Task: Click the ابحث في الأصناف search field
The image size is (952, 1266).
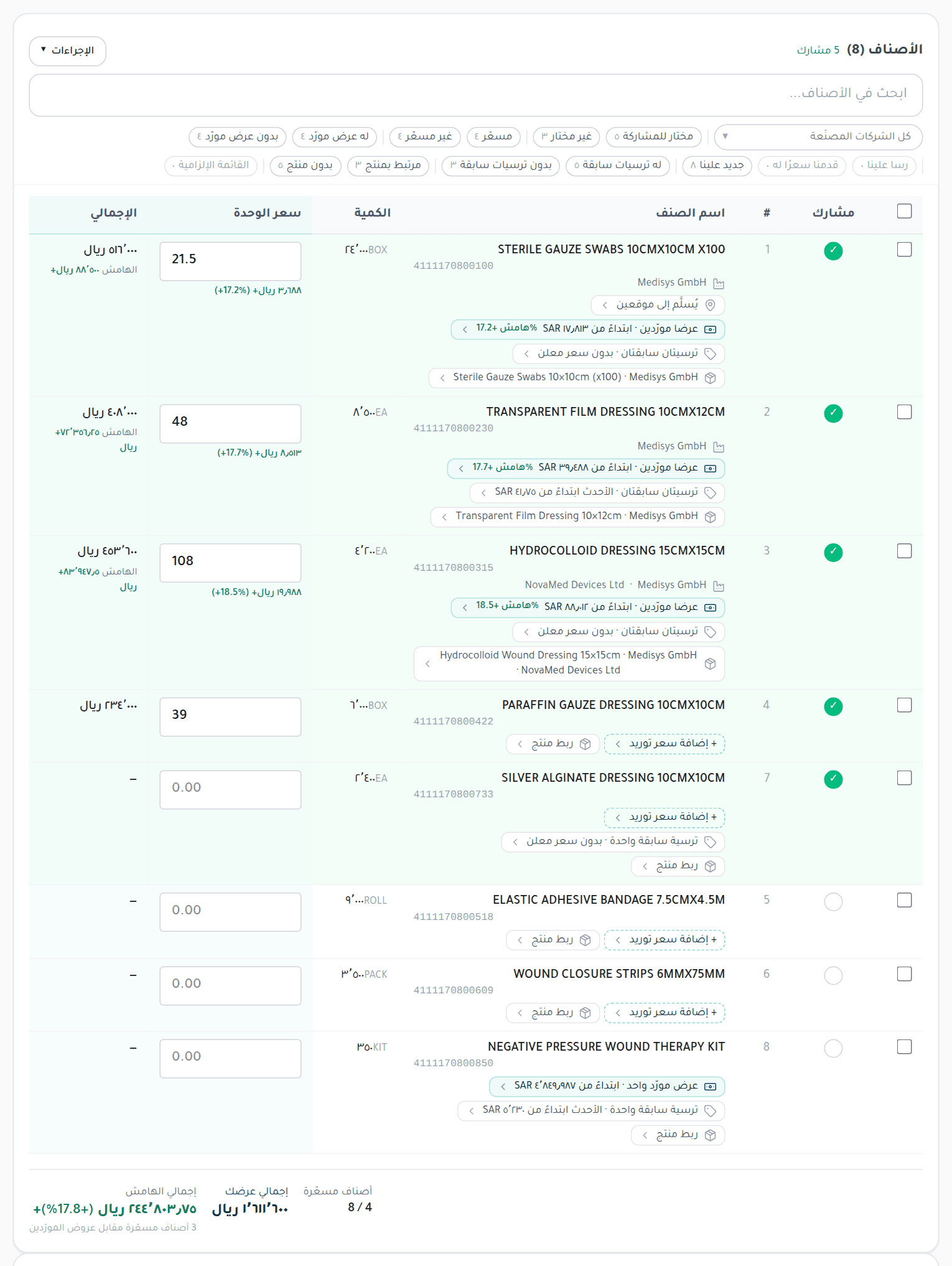Action: click(476, 95)
